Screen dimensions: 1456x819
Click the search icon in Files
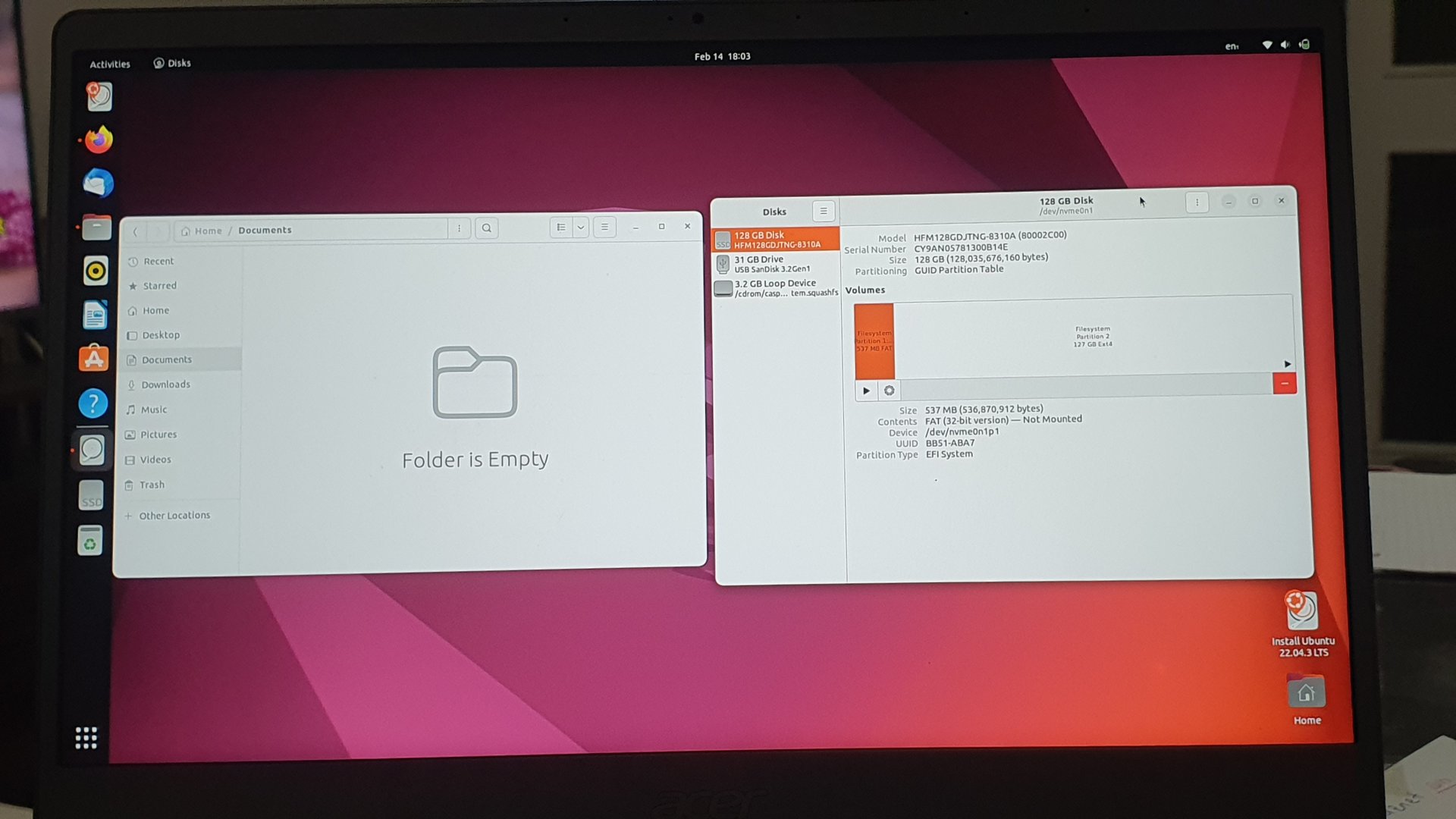487,228
